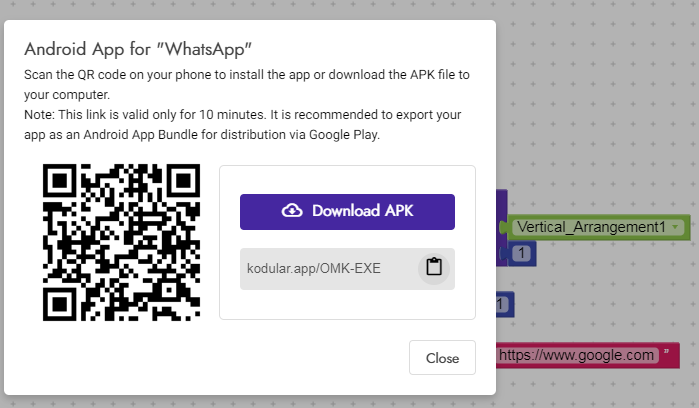Click the QR code image

tap(121, 242)
